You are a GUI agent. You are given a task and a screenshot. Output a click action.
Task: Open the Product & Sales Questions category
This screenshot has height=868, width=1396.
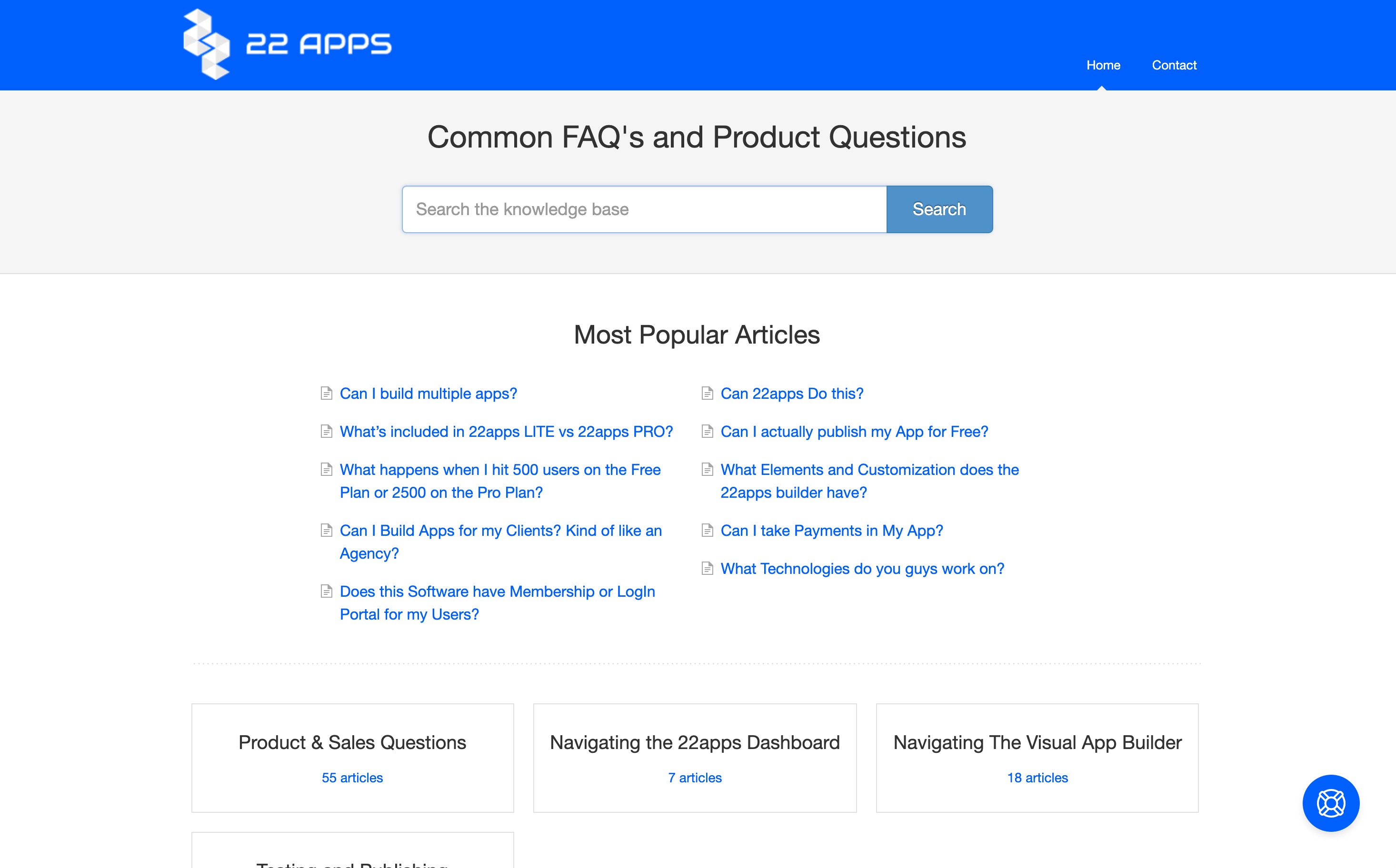coord(352,742)
